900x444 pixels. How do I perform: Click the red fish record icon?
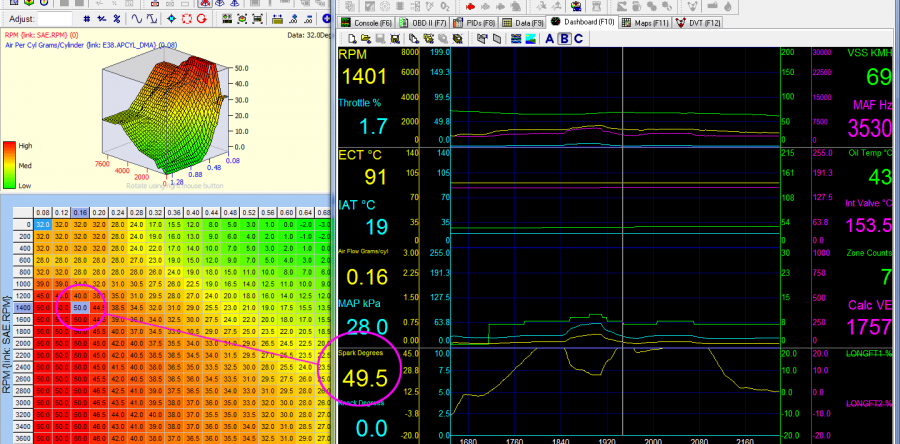pos(470,7)
